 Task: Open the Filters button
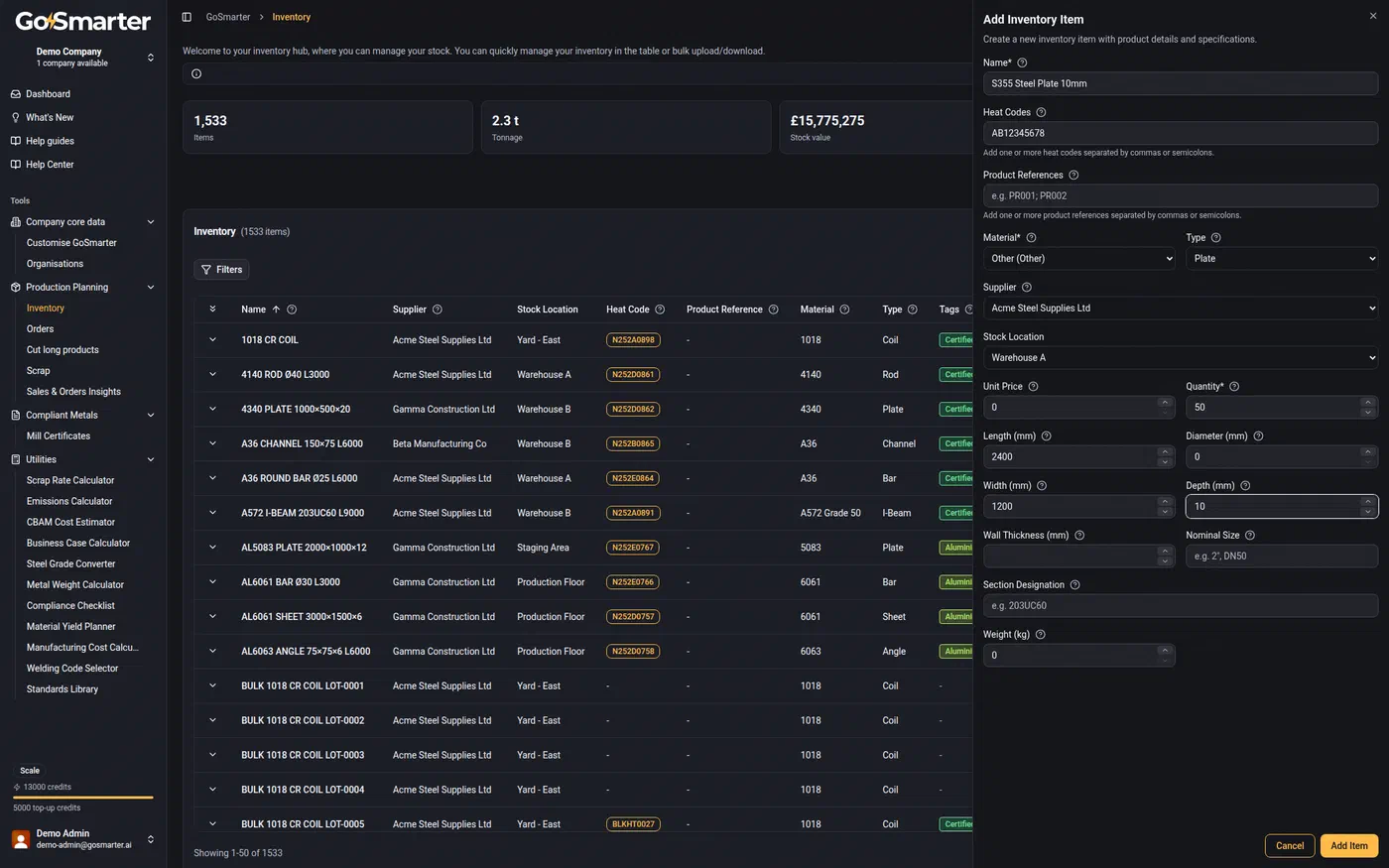tap(221, 270)
